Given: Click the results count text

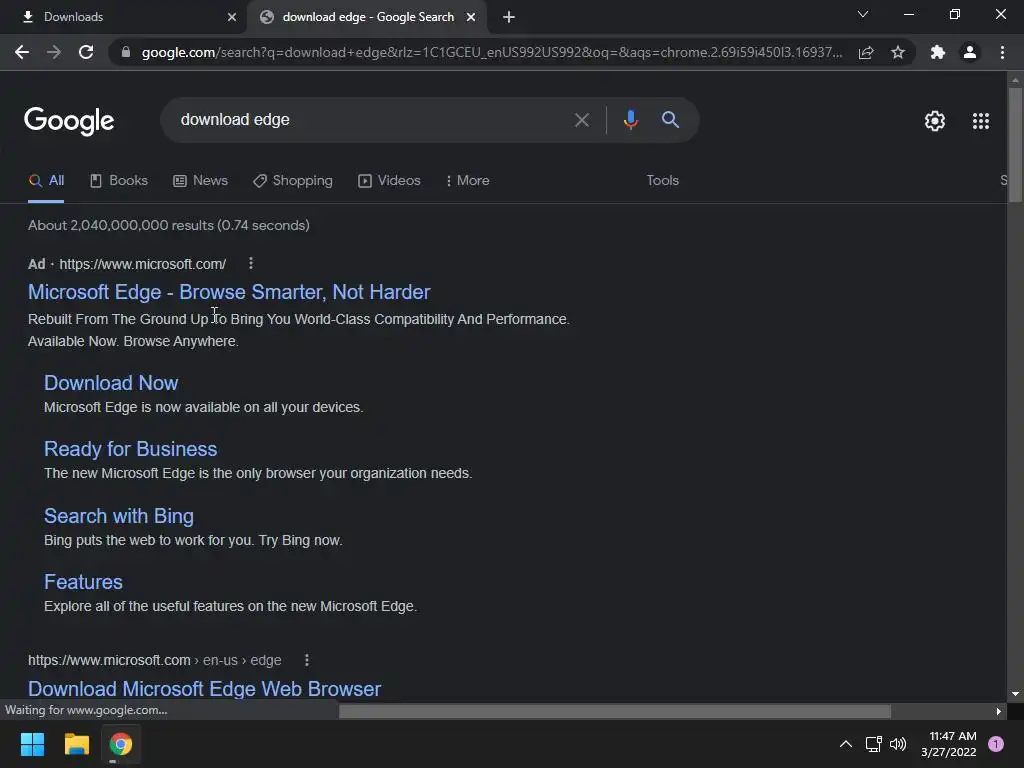Looking at the screenshot, I should point(168,225).
